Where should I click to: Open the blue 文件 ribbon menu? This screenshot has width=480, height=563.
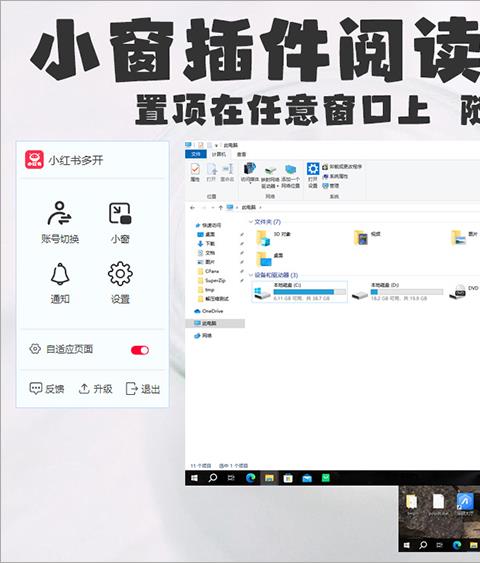[196, 154]
